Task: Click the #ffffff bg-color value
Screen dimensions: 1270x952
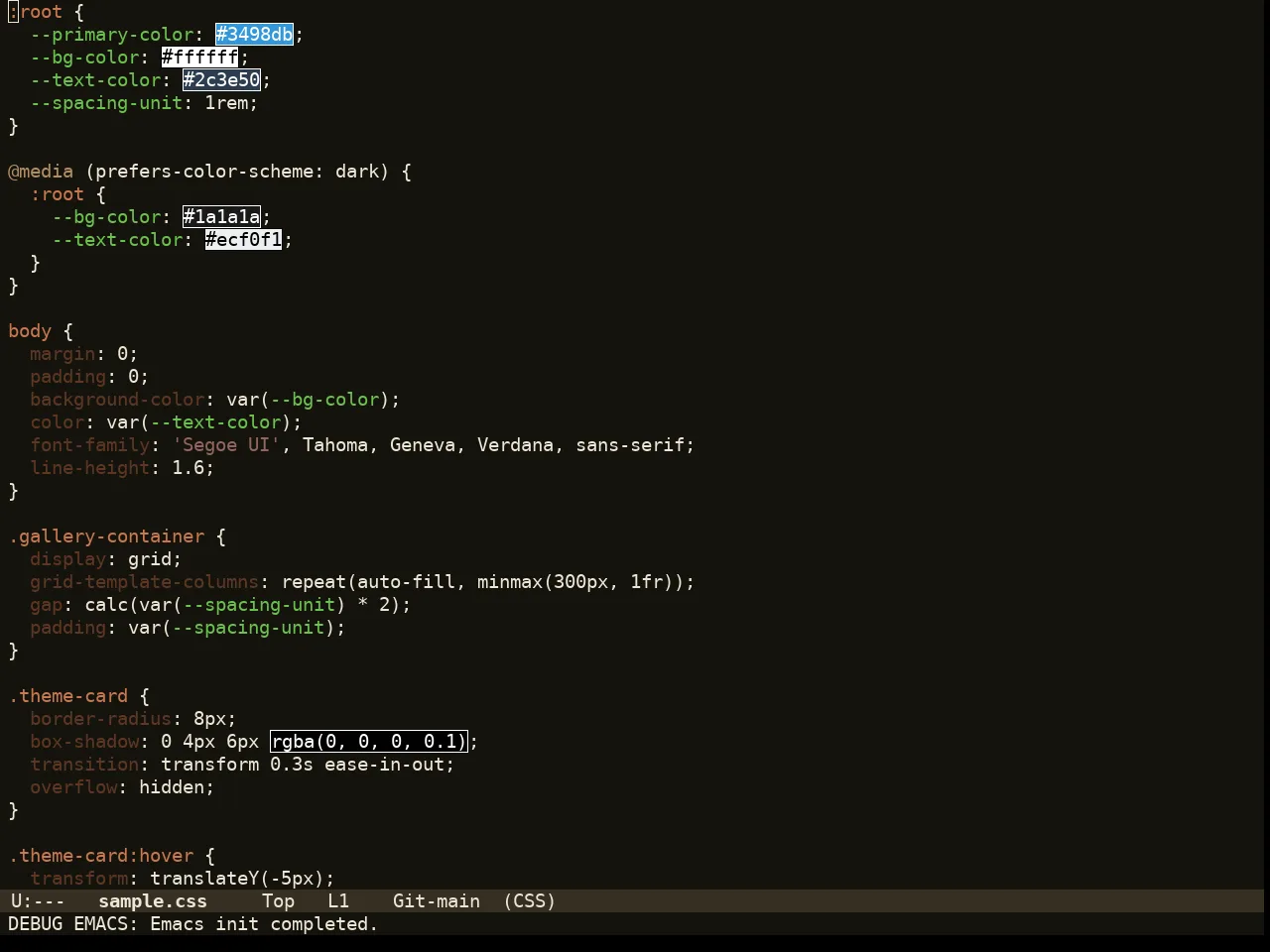Action: pyautogui.click(x=199, y=58)
